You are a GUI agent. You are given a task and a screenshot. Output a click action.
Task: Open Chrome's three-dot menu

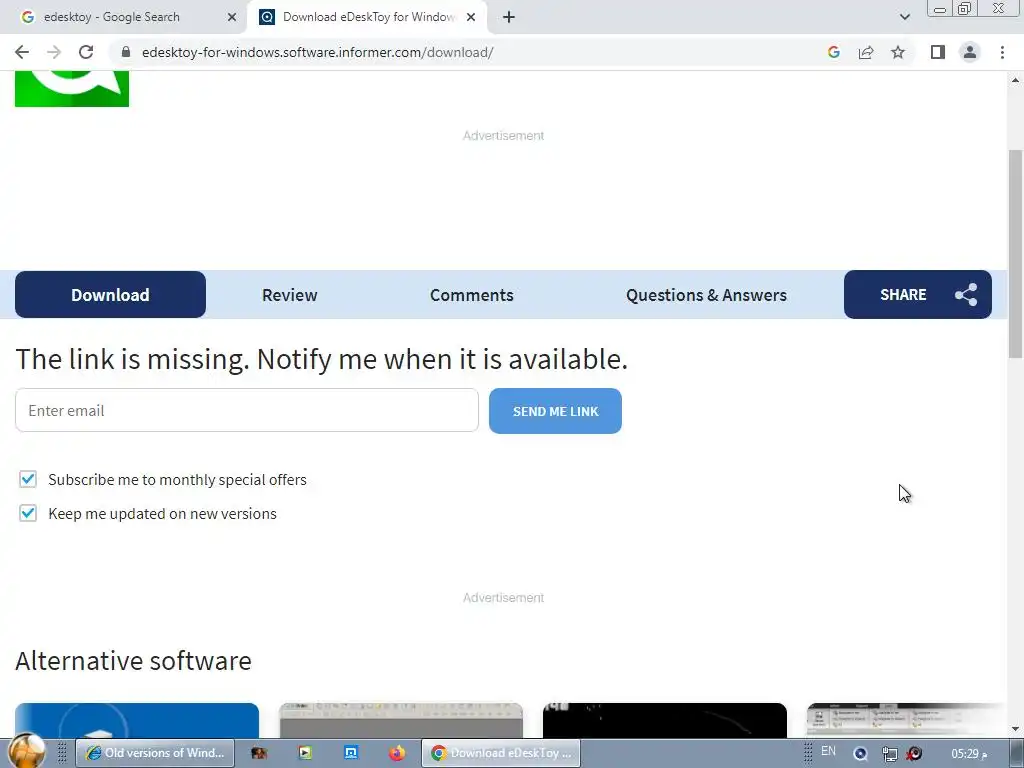point(1002,52)
